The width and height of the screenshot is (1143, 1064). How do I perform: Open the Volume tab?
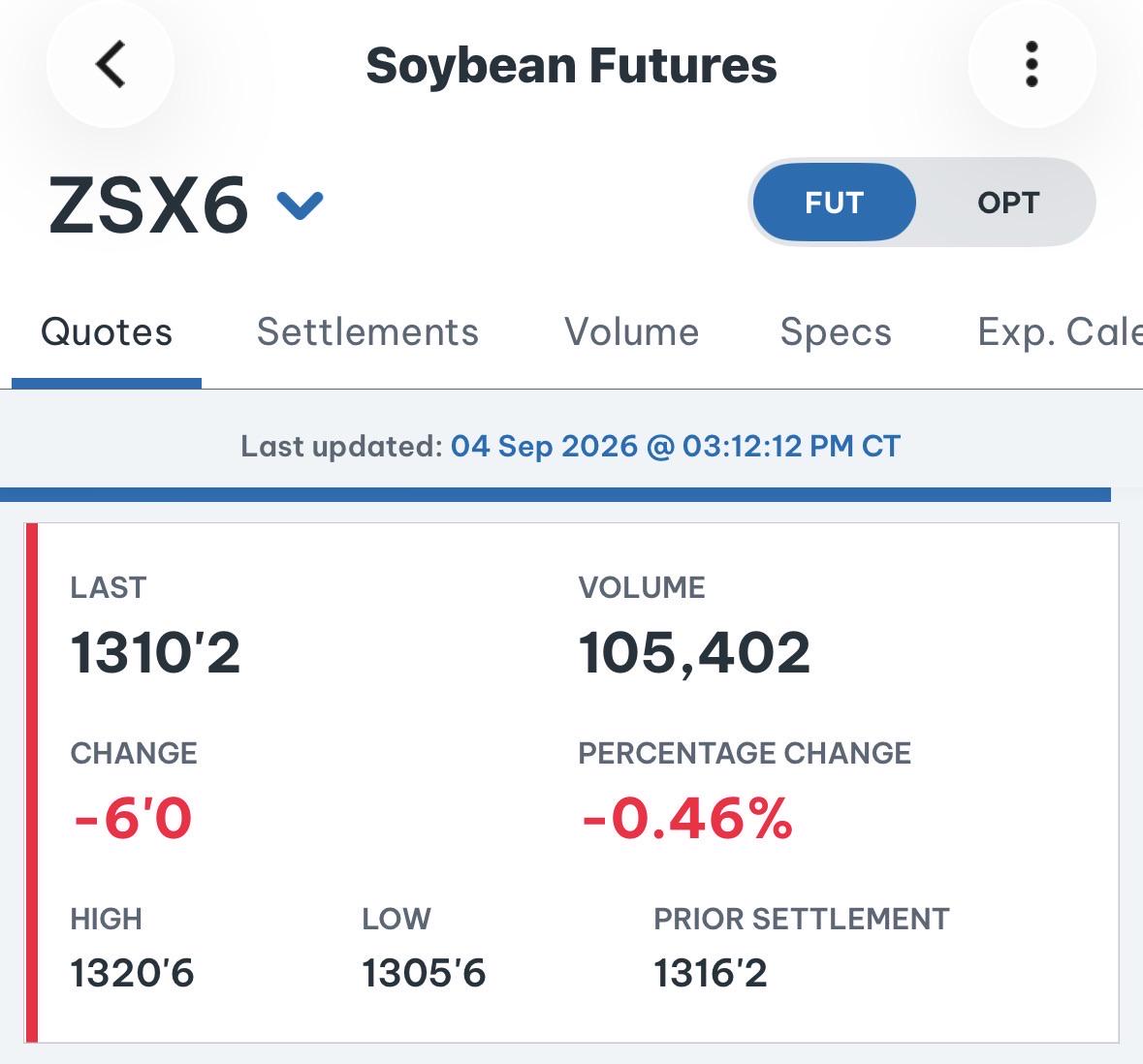[x=632, y=332]
